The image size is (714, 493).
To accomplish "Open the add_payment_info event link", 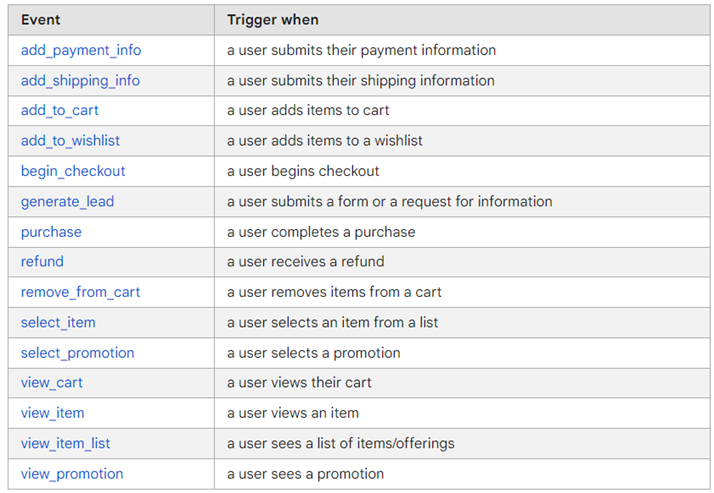I will pyautogui.click(x=81, y=50).
